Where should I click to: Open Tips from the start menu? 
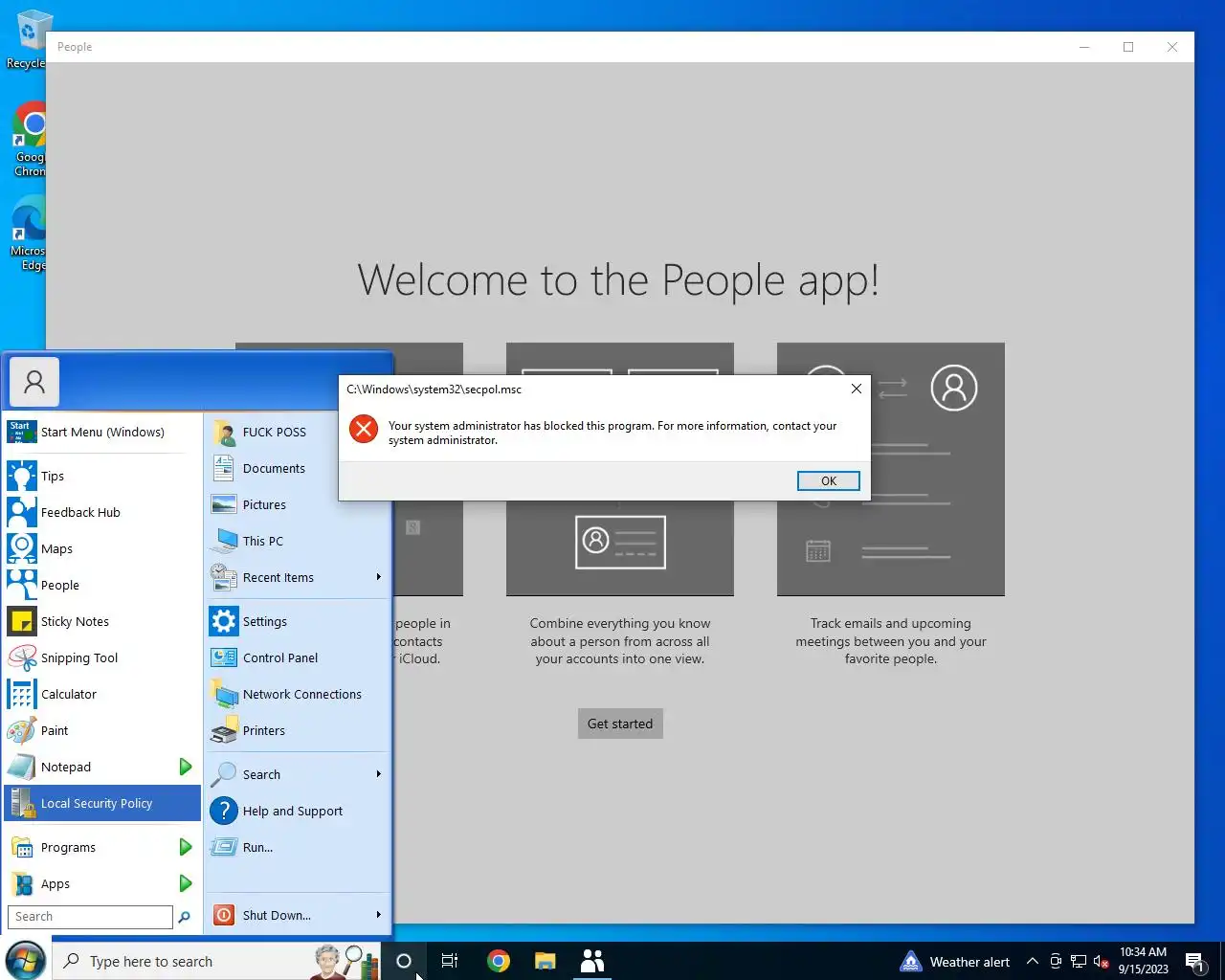[102, 476]
